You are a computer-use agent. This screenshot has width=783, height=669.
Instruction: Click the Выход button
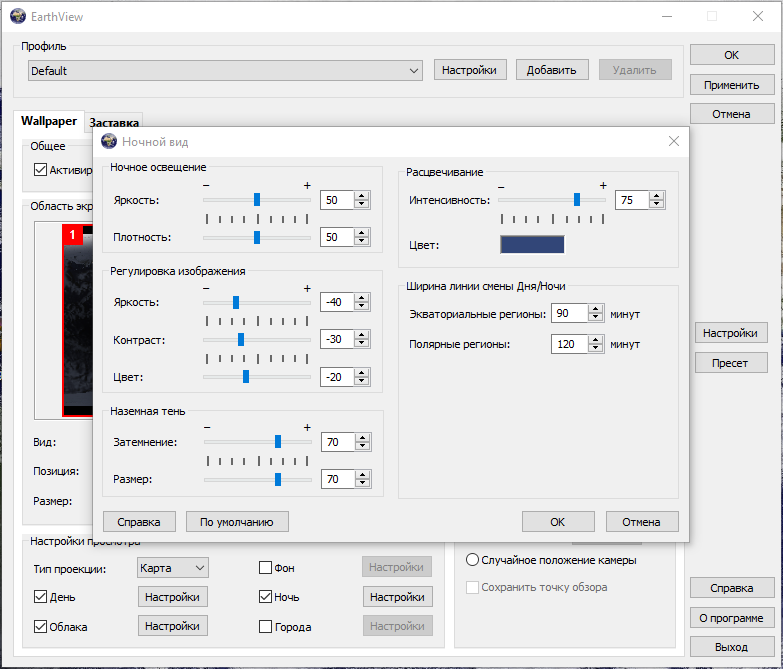(x=732, y=647)
